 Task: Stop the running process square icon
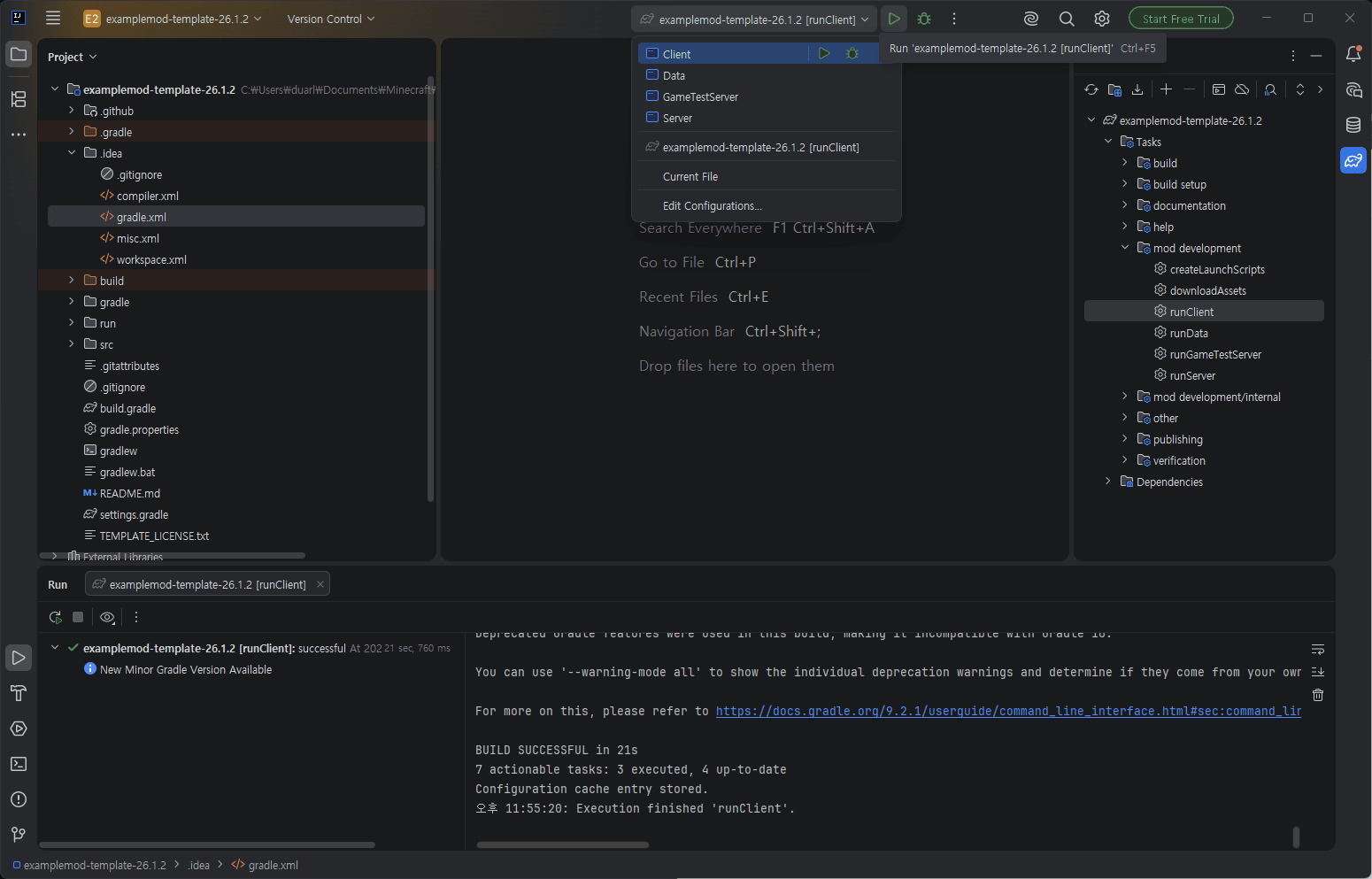(x=78, y=617)
